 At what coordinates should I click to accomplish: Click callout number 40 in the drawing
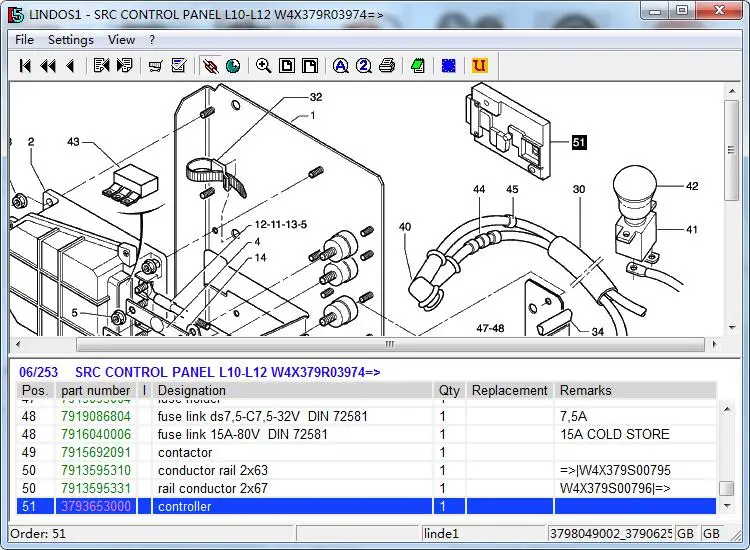click(405, 227)
